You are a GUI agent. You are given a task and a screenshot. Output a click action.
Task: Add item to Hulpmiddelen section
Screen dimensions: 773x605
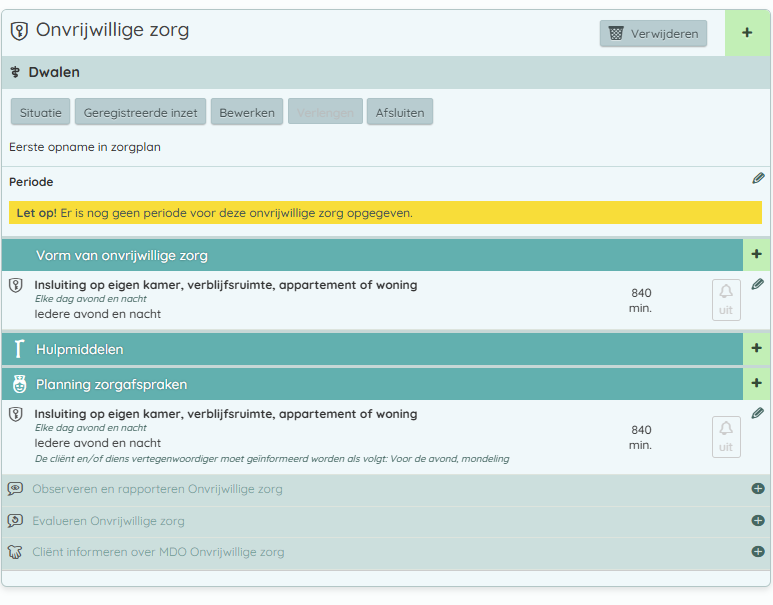pyautogui.click(x=756, y=349)
